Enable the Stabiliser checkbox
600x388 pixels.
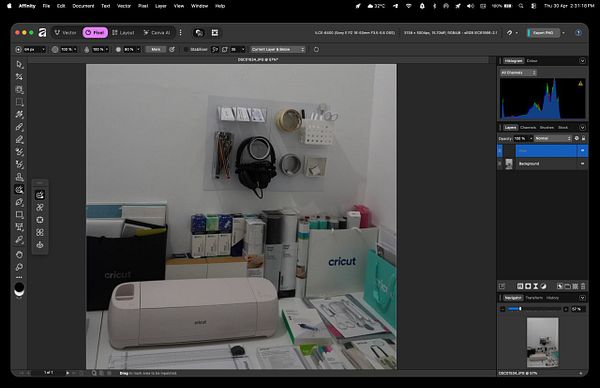pyautogui.click(x=186, y=49)
